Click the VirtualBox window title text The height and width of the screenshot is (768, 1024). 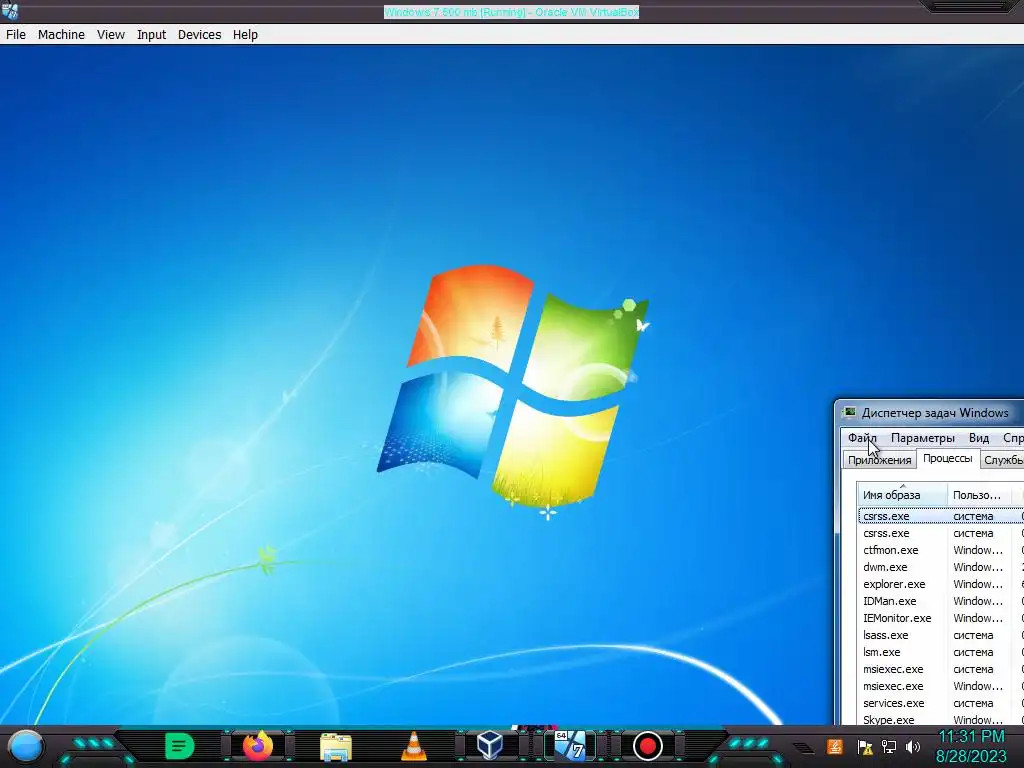tap(511, 12)
